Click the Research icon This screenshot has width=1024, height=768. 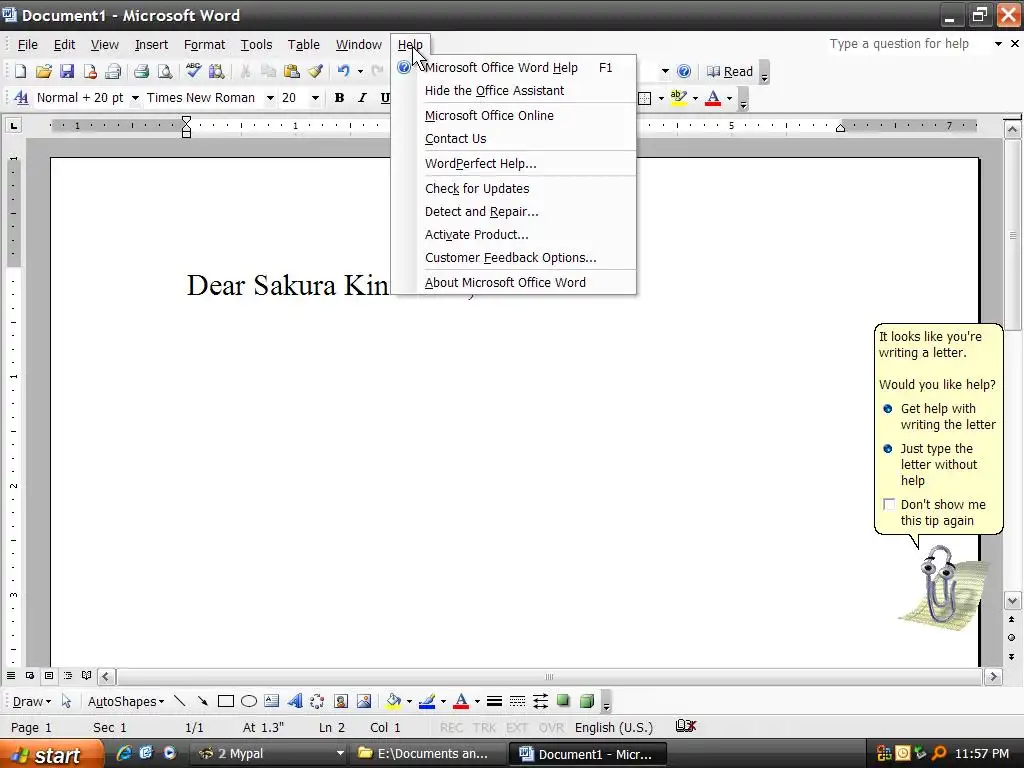click(216, 71)
